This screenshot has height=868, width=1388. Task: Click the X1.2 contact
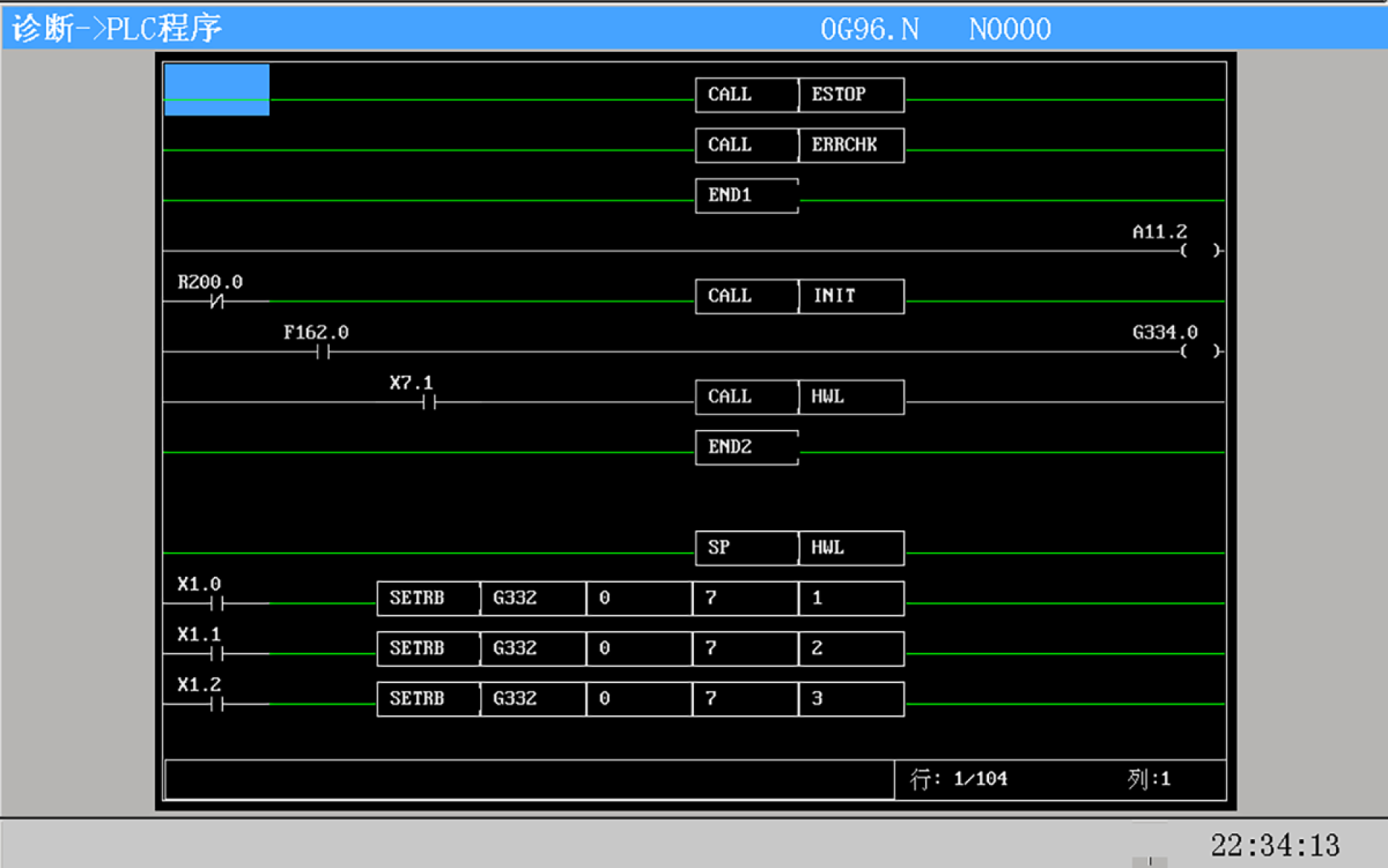tap(217, 704)
